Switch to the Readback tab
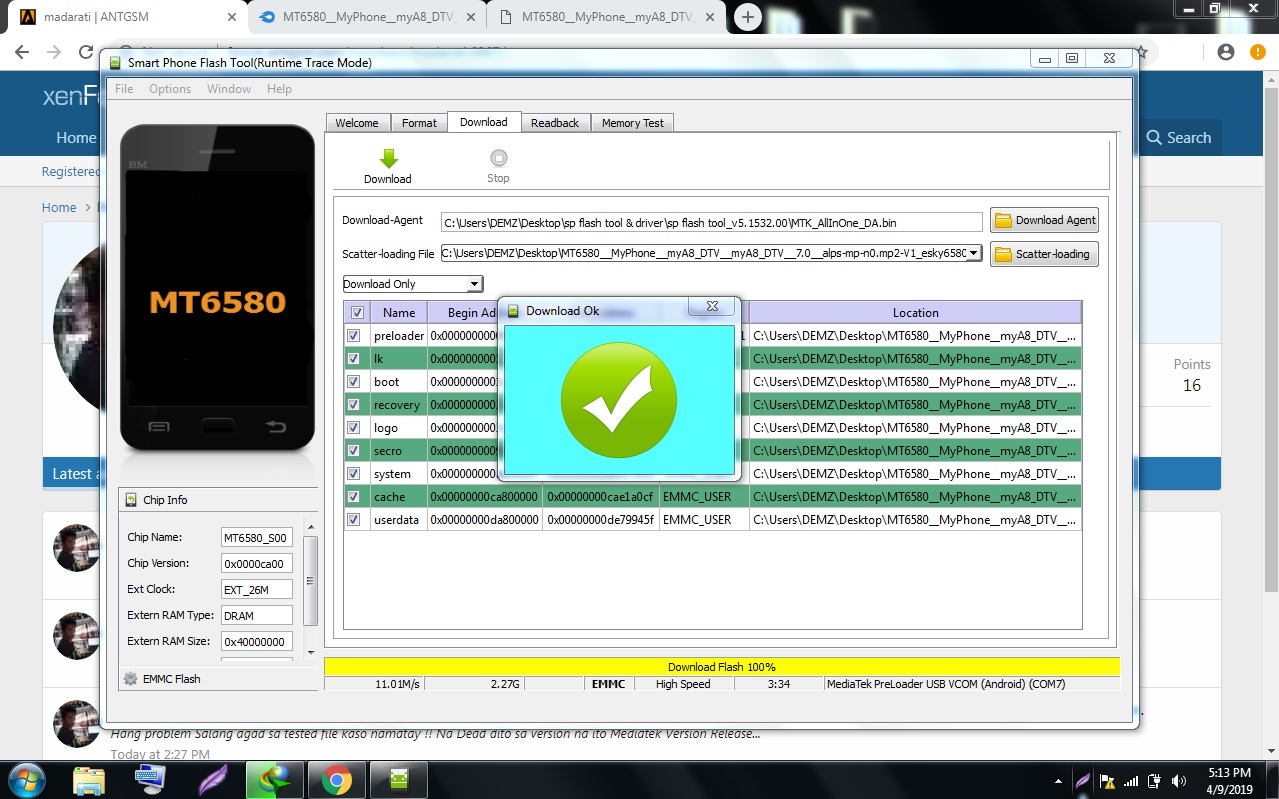 tap(555, 123)
